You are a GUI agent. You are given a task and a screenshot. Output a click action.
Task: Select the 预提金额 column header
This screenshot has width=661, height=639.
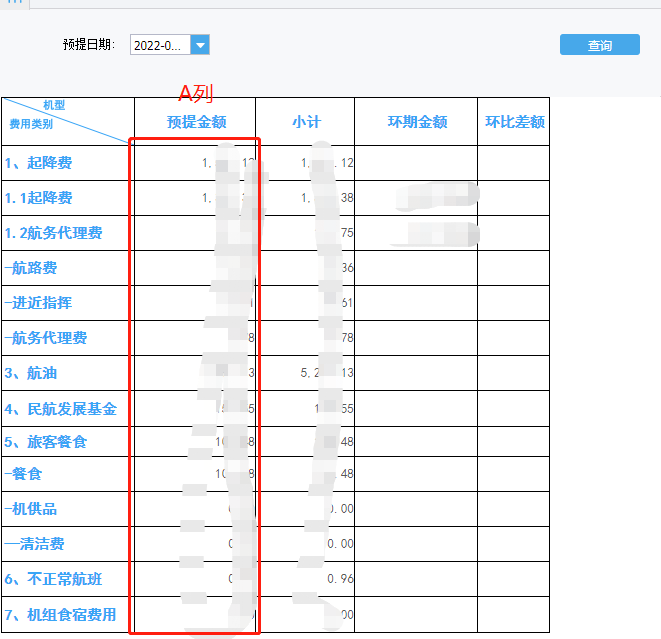click(196, 122)
